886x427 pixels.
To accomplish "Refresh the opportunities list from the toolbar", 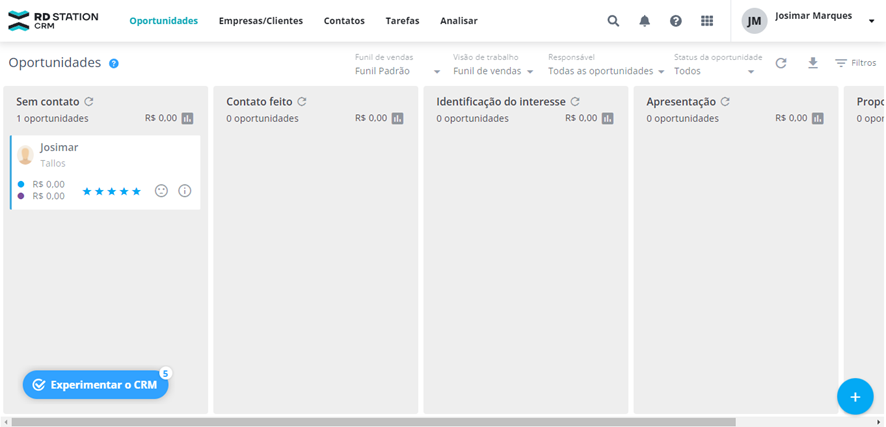I will click(781, 63).
